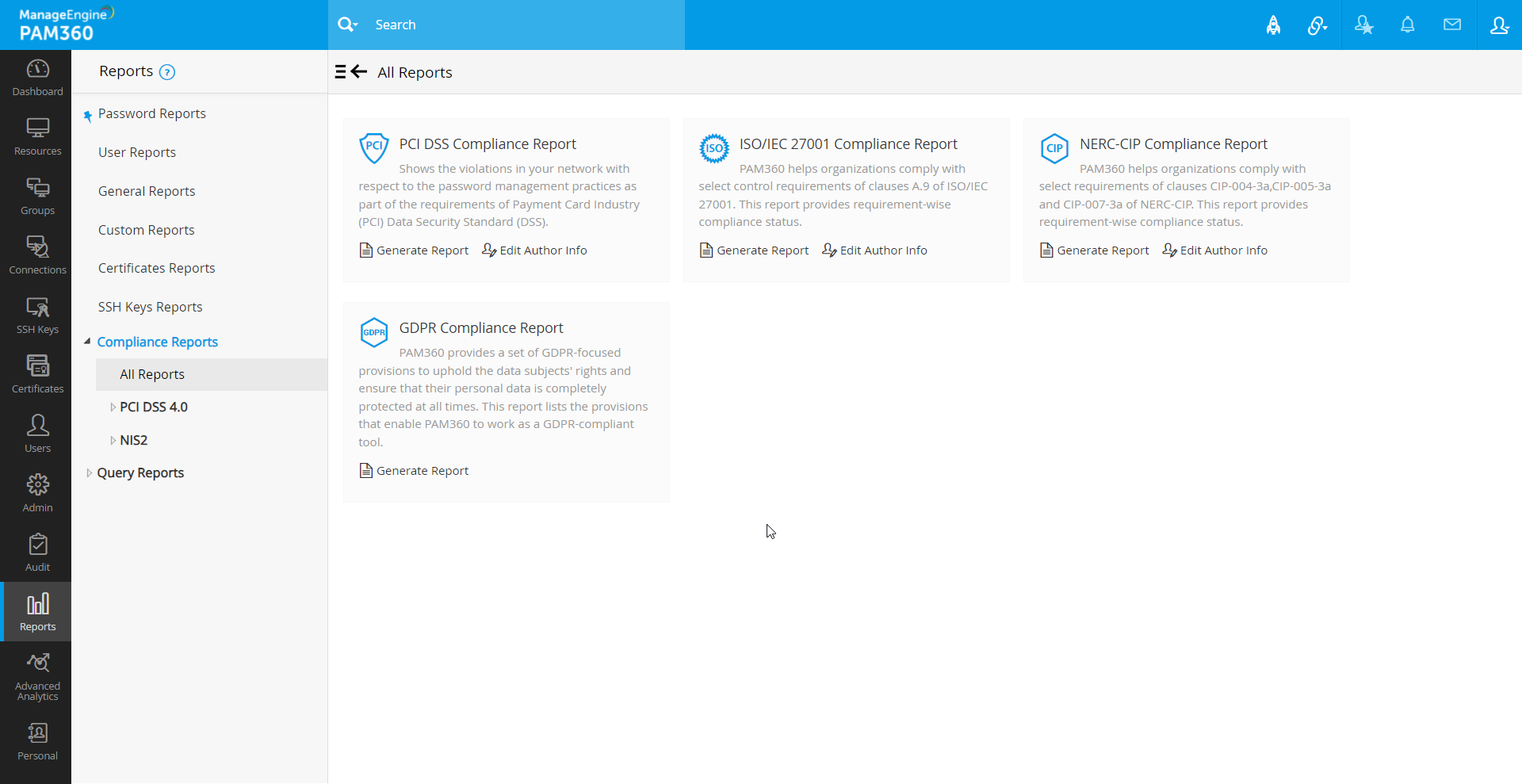Open Certificates Reports
Screen dimensions: 1522x784
pos(157,268)
